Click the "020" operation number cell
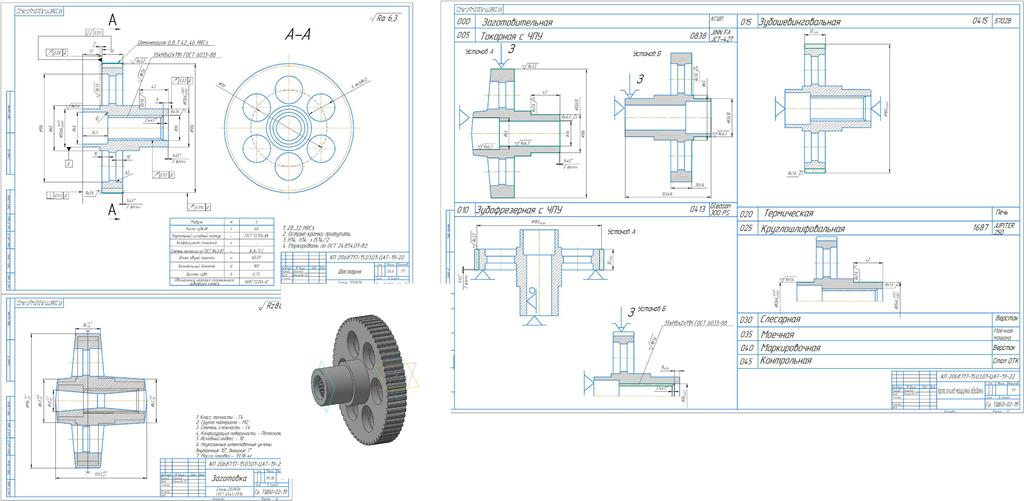This screenshot has width=1024, height=501. coord(746,214)
